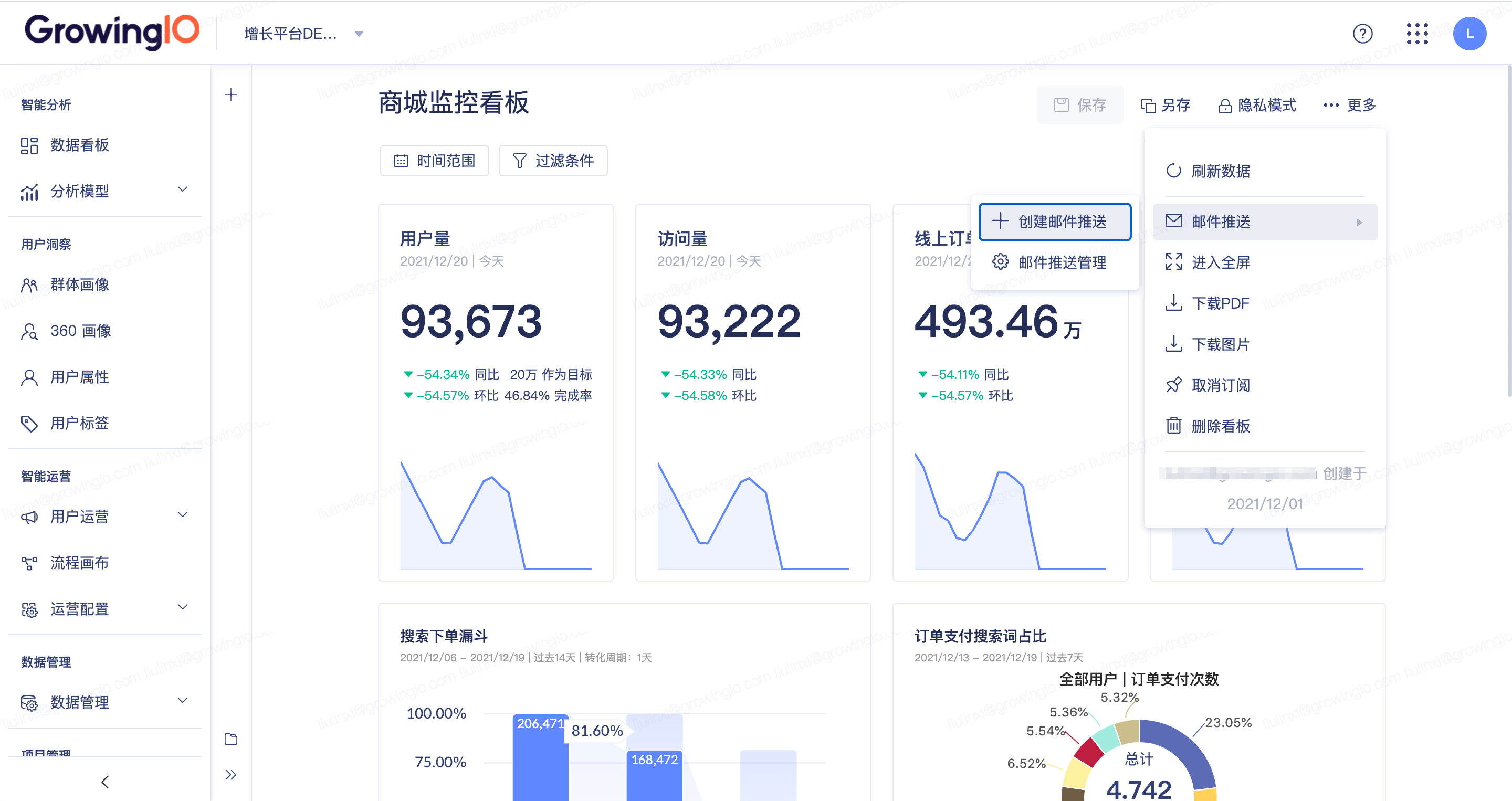
Task: Open the help question mark icon
Action: tap(1362, 34)
